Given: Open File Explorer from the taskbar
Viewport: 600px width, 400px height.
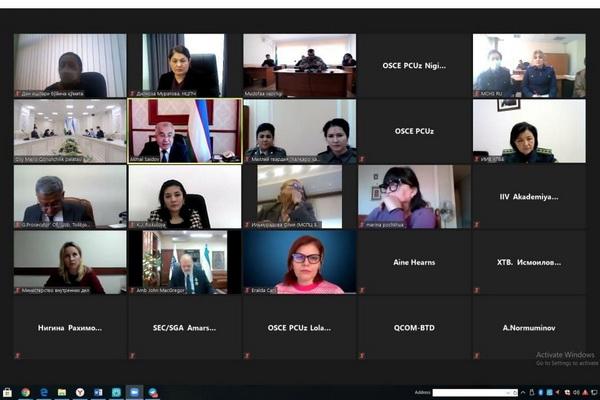Looking at the screenshot, I should [62, 392].
